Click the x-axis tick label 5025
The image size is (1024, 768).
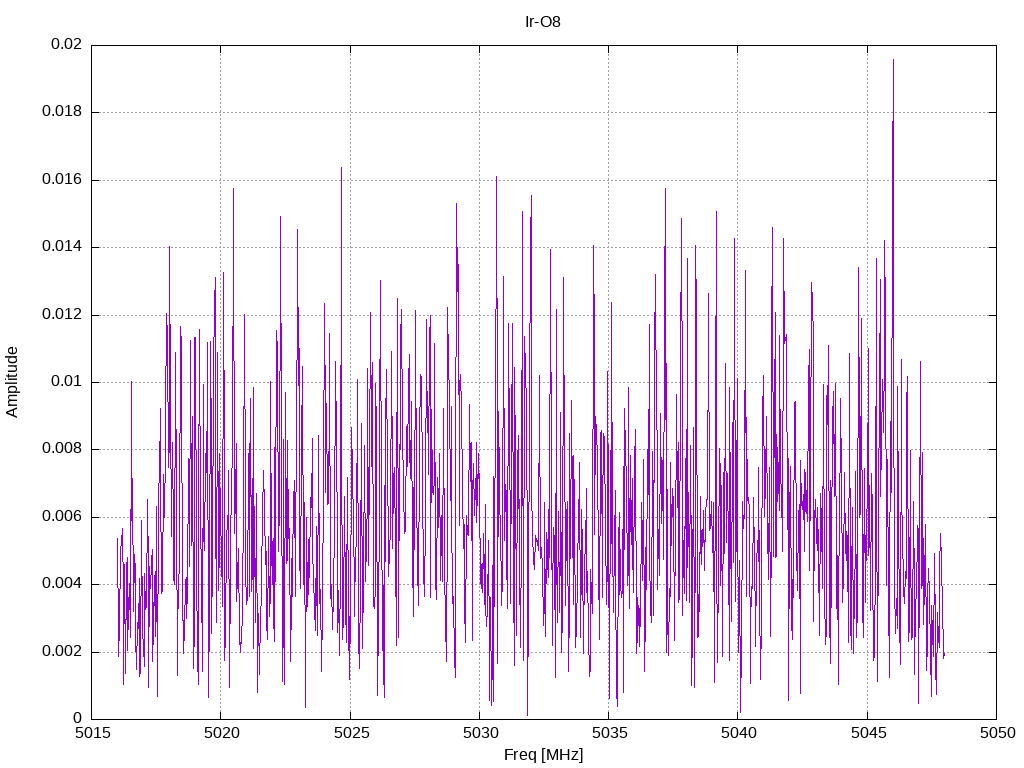(351, 733)
